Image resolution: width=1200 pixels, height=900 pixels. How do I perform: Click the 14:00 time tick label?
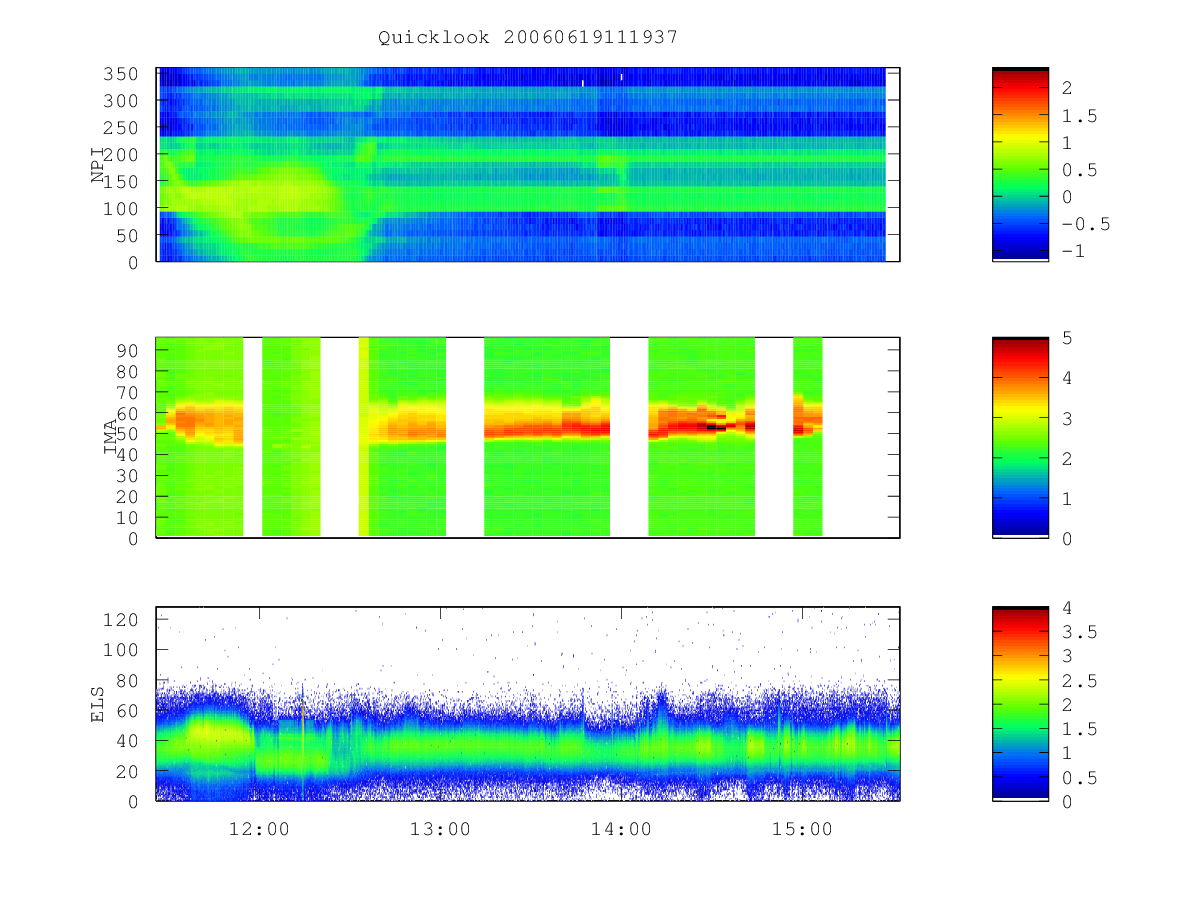click(621, 829)
